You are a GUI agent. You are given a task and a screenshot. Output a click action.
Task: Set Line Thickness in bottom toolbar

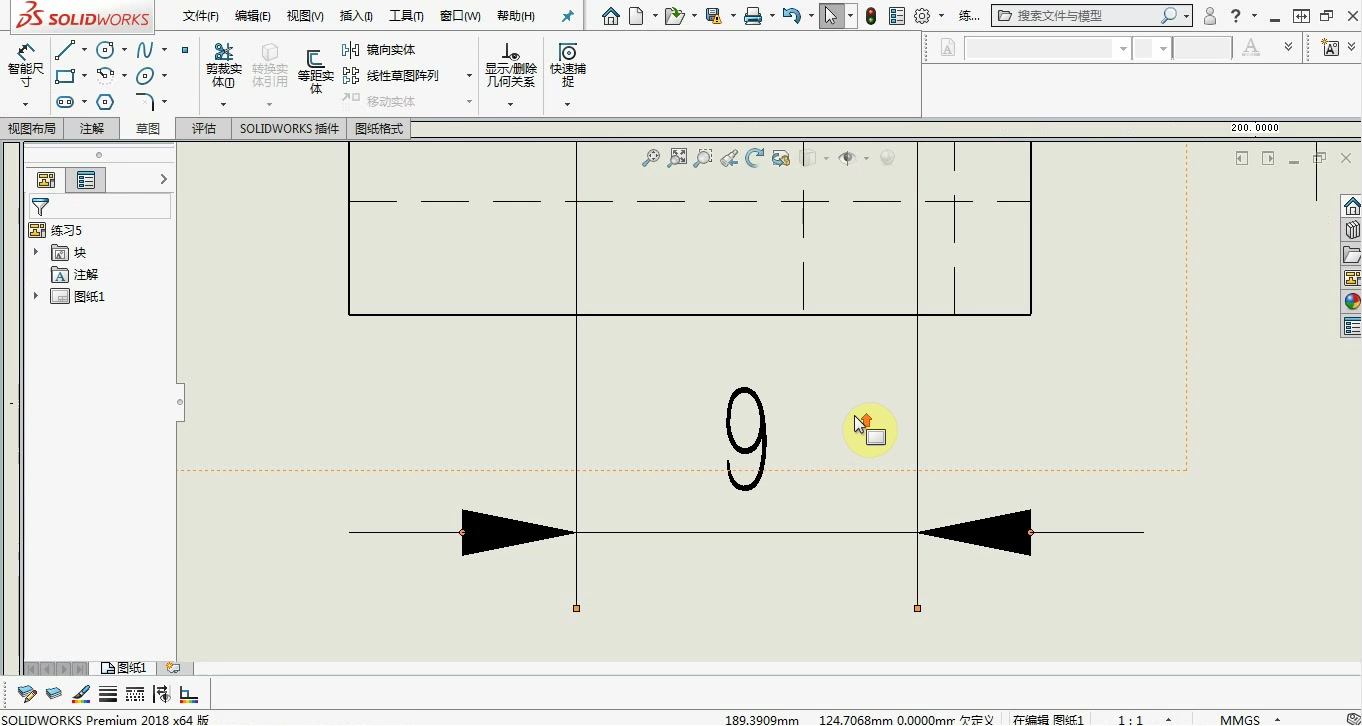point(108,694)
